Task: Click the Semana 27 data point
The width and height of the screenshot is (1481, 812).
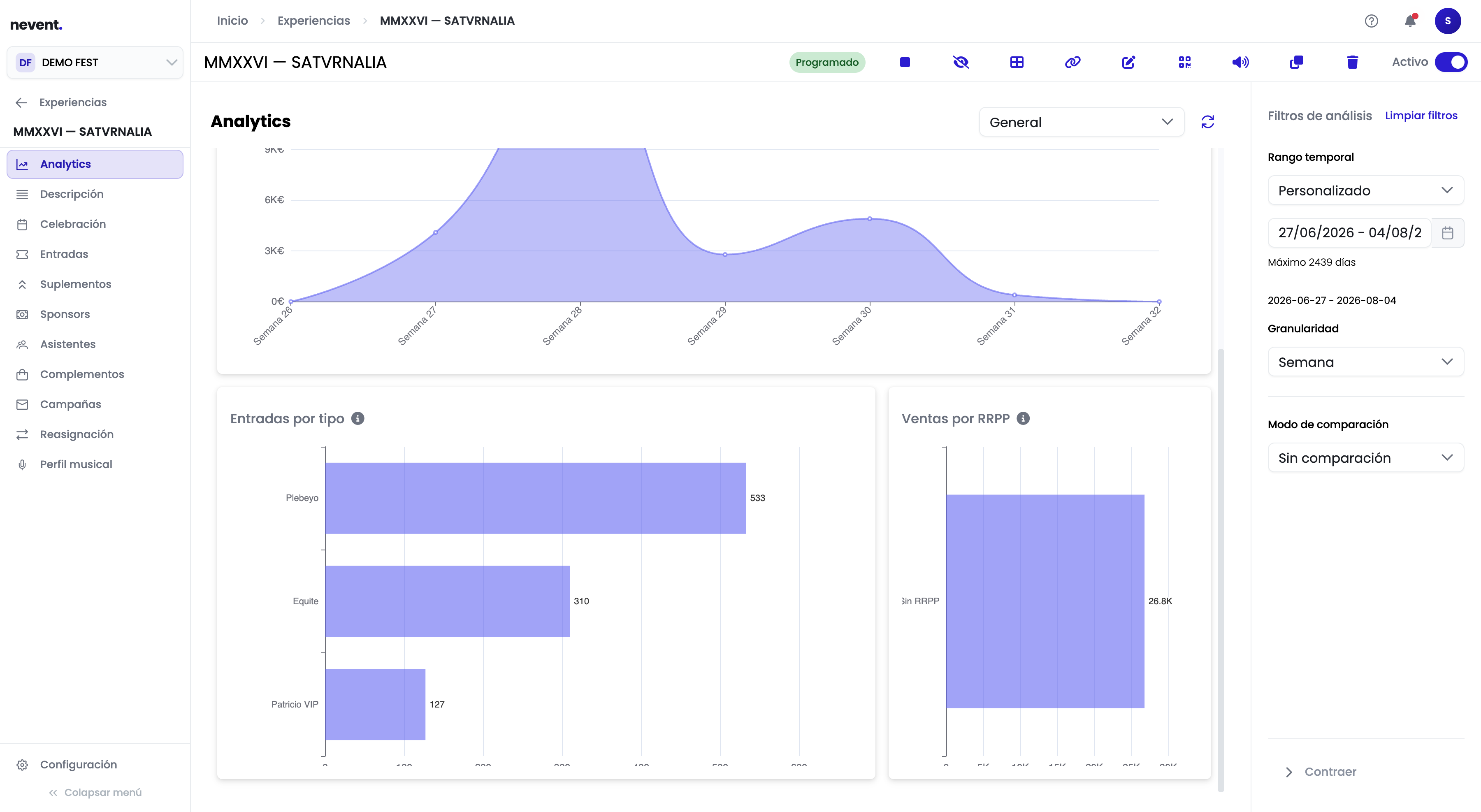Action: [x=436, y=233]
